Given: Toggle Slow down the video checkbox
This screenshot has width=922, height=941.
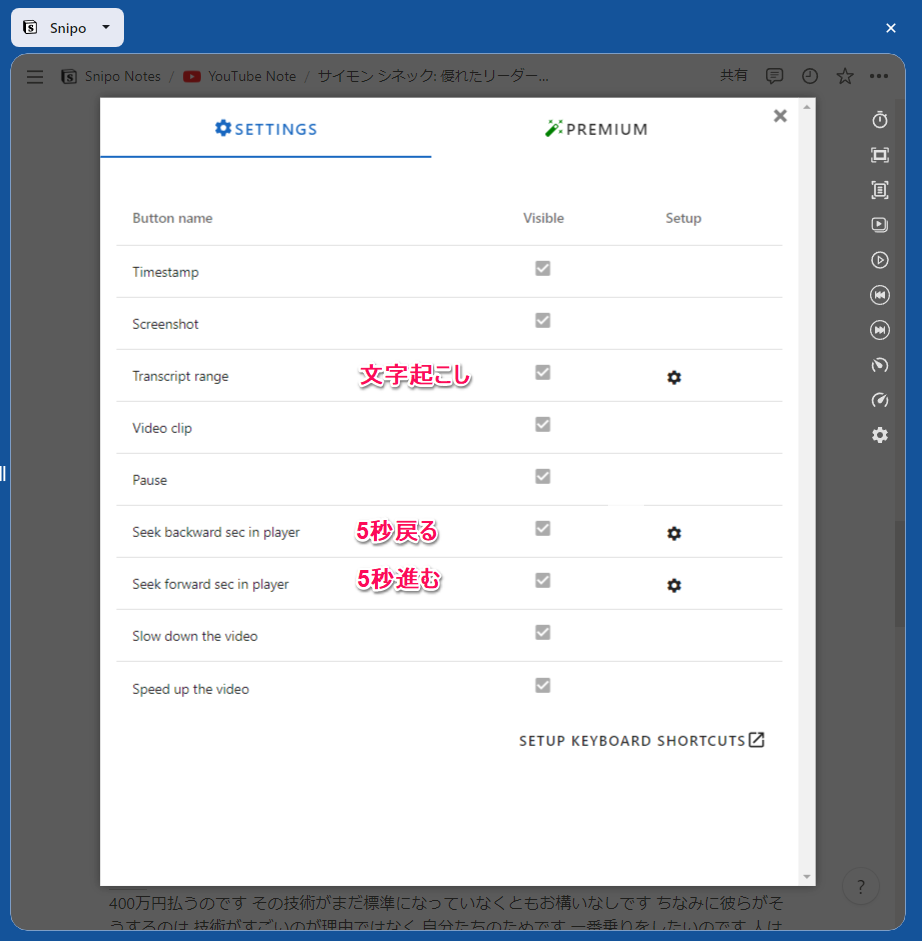Looking at the screenshot, I should 543,633.
